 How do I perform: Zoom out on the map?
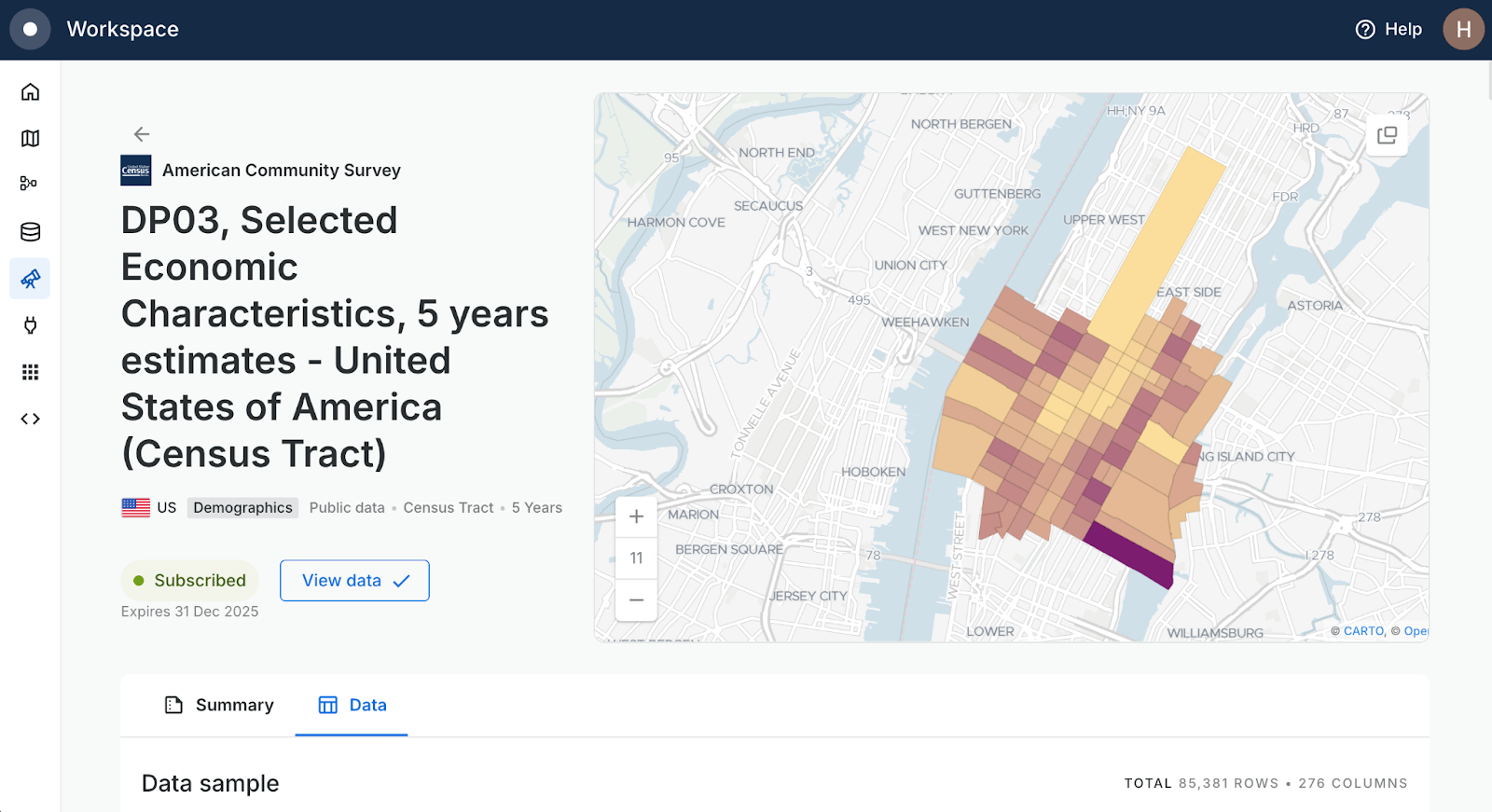(636, 601)
